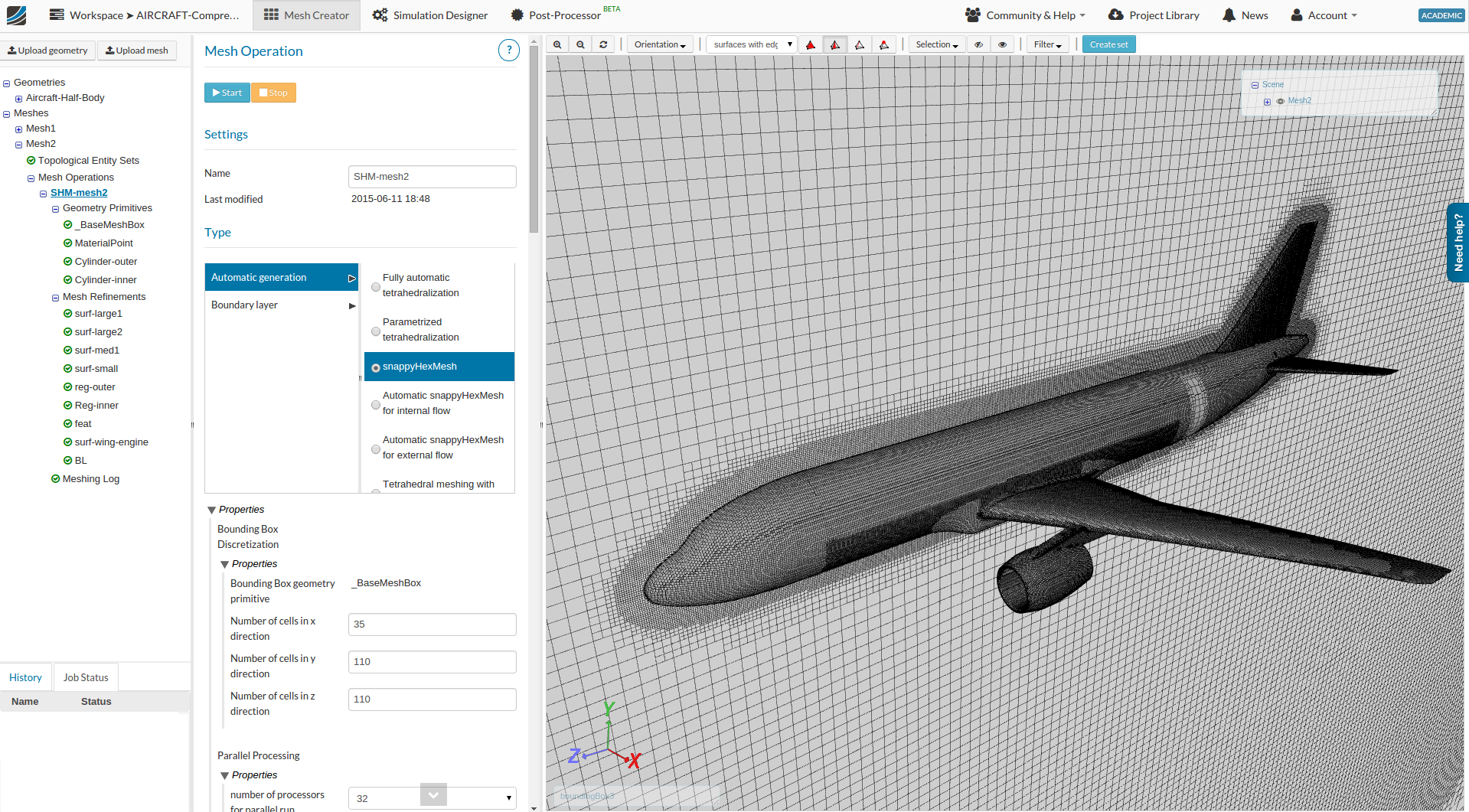The image size is (1469, 812).
Task: Select the snappyHexMesh radio button
Action: 375,367
